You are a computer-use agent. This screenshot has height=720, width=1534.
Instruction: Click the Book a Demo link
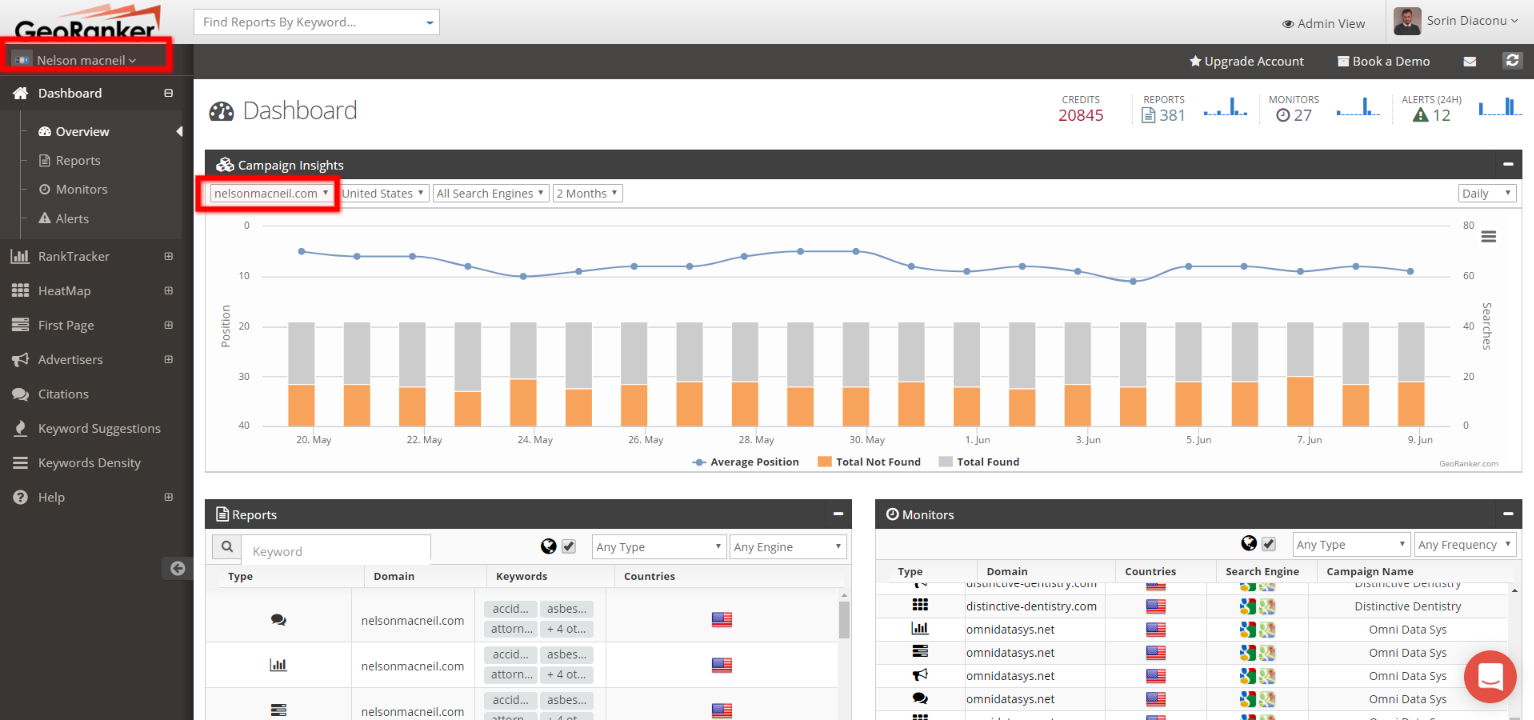1384,61
